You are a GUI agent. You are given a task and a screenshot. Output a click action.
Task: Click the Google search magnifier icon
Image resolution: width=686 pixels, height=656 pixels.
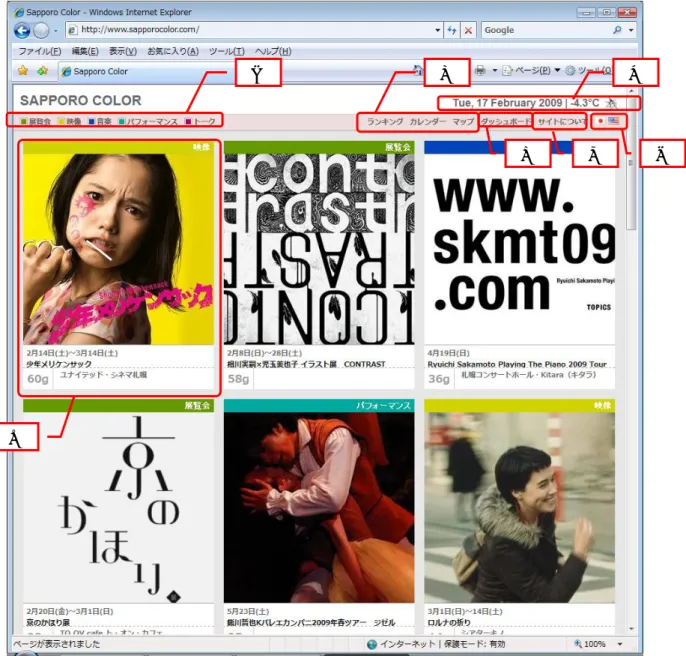tap(617, 30)
